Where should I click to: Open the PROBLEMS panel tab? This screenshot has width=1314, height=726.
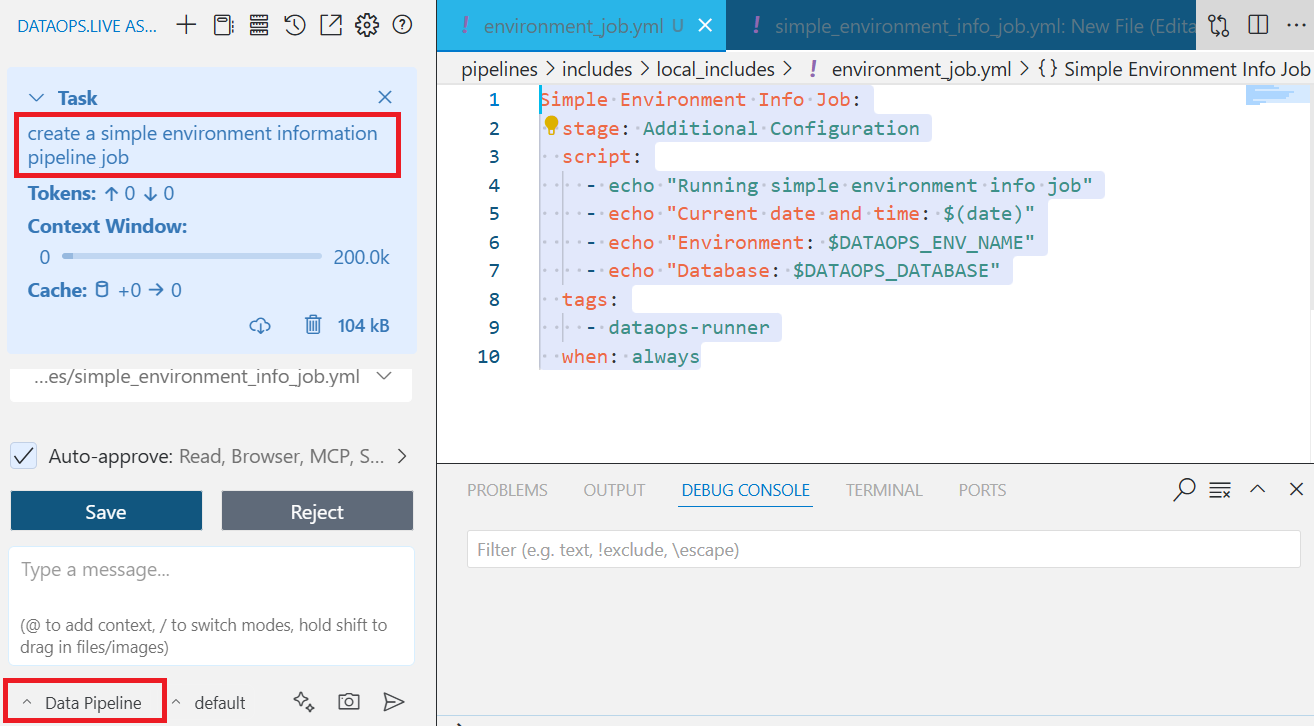[x=507, y=490]
